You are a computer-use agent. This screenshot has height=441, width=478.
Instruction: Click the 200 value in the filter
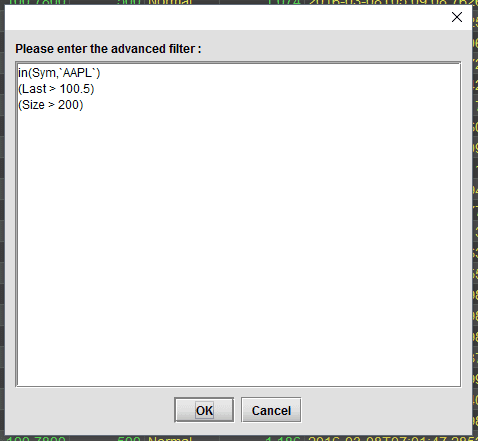coord(68,105)
